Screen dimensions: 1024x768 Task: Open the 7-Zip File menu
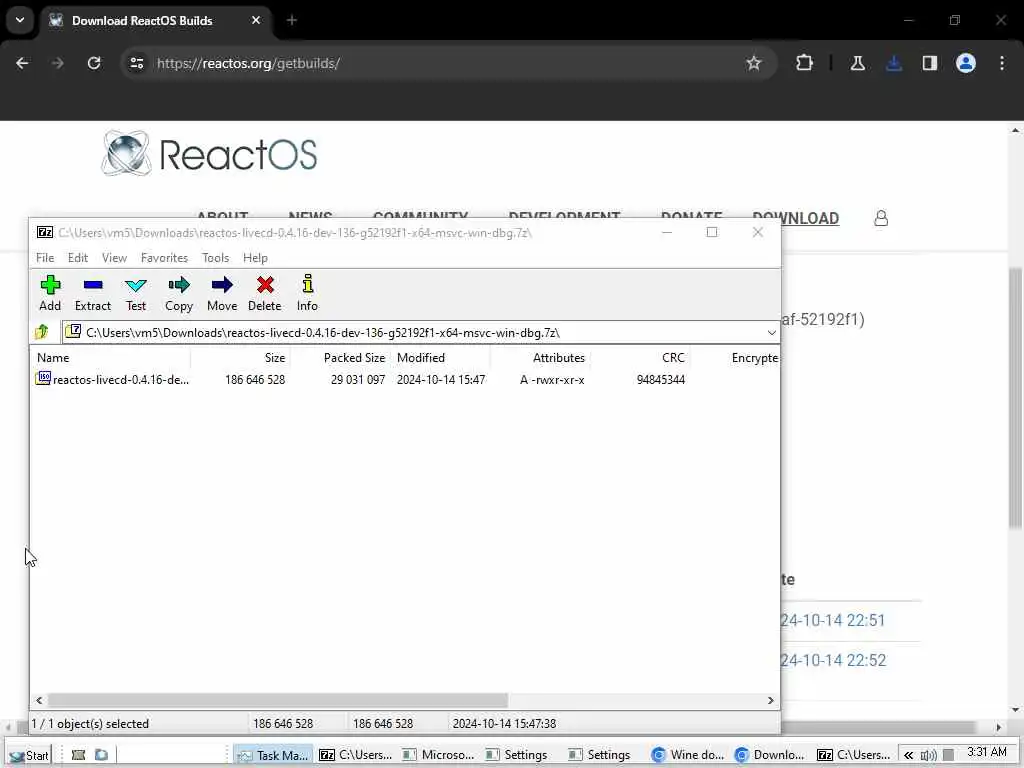[x=45, y=257]
